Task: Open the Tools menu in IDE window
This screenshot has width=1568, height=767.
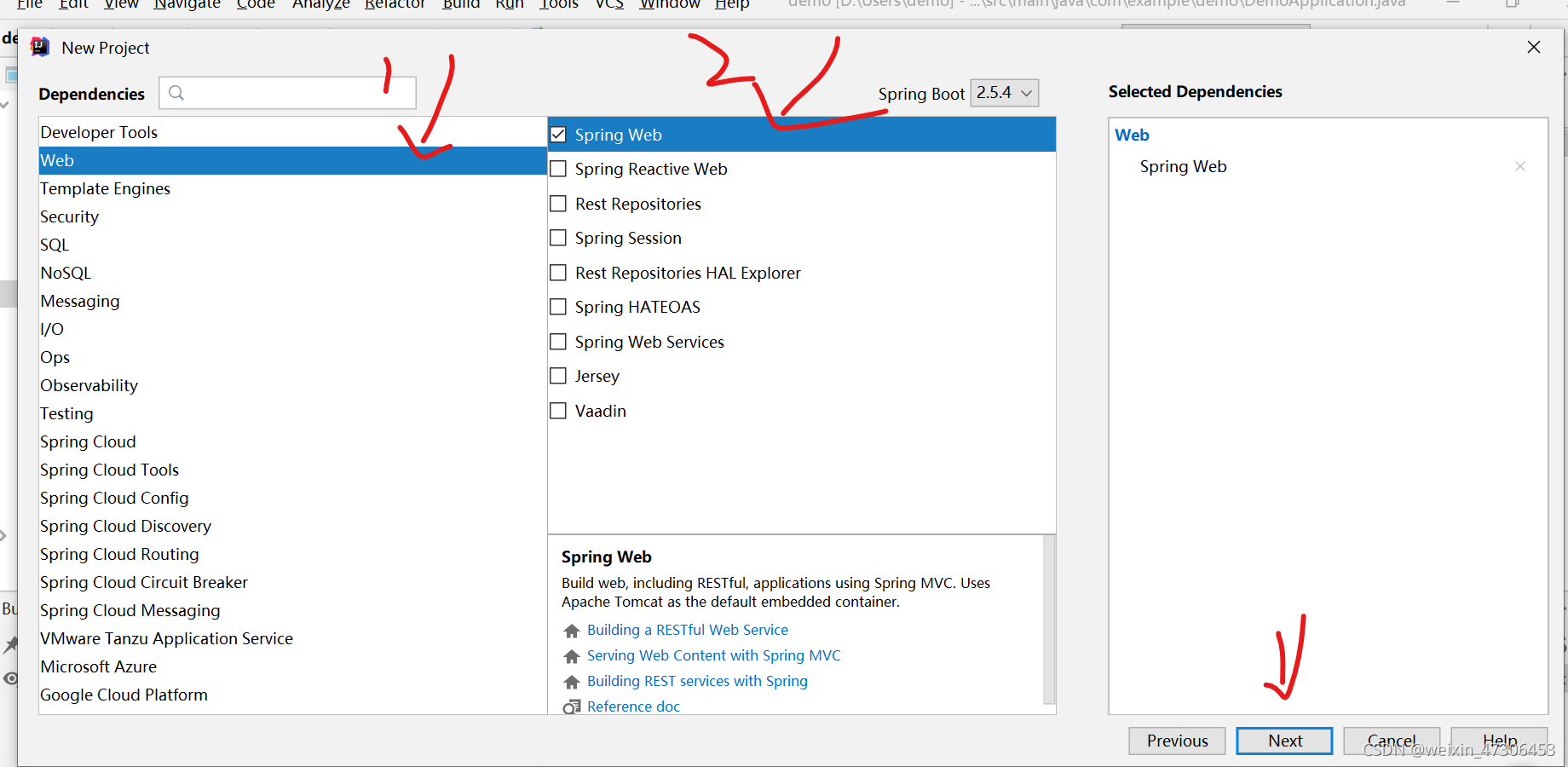Action: pyautogui.click(x=559, y=4)
